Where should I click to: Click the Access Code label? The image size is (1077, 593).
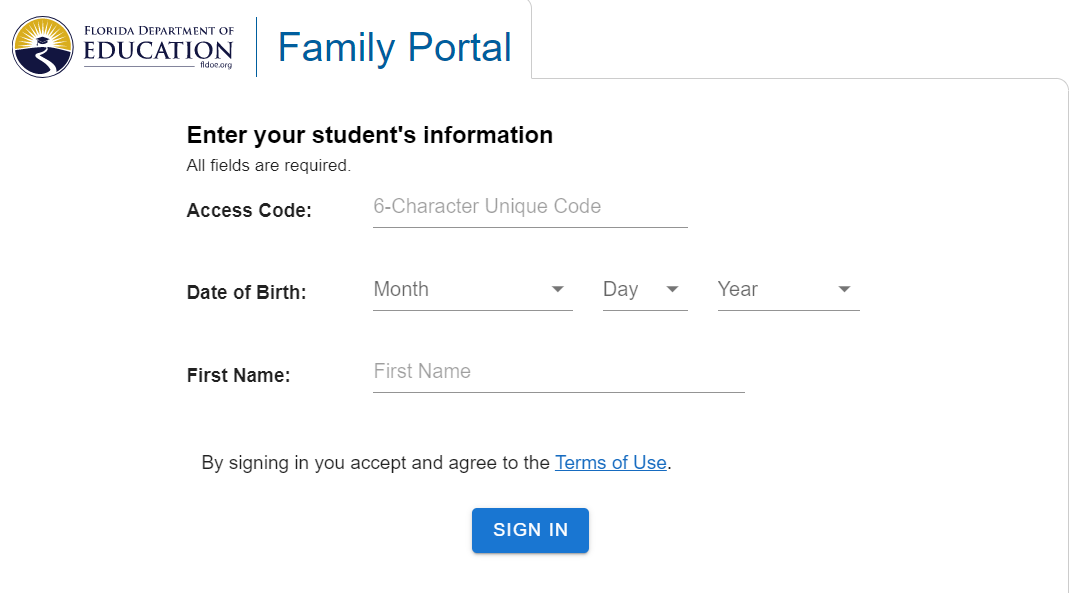click(249, 211)
